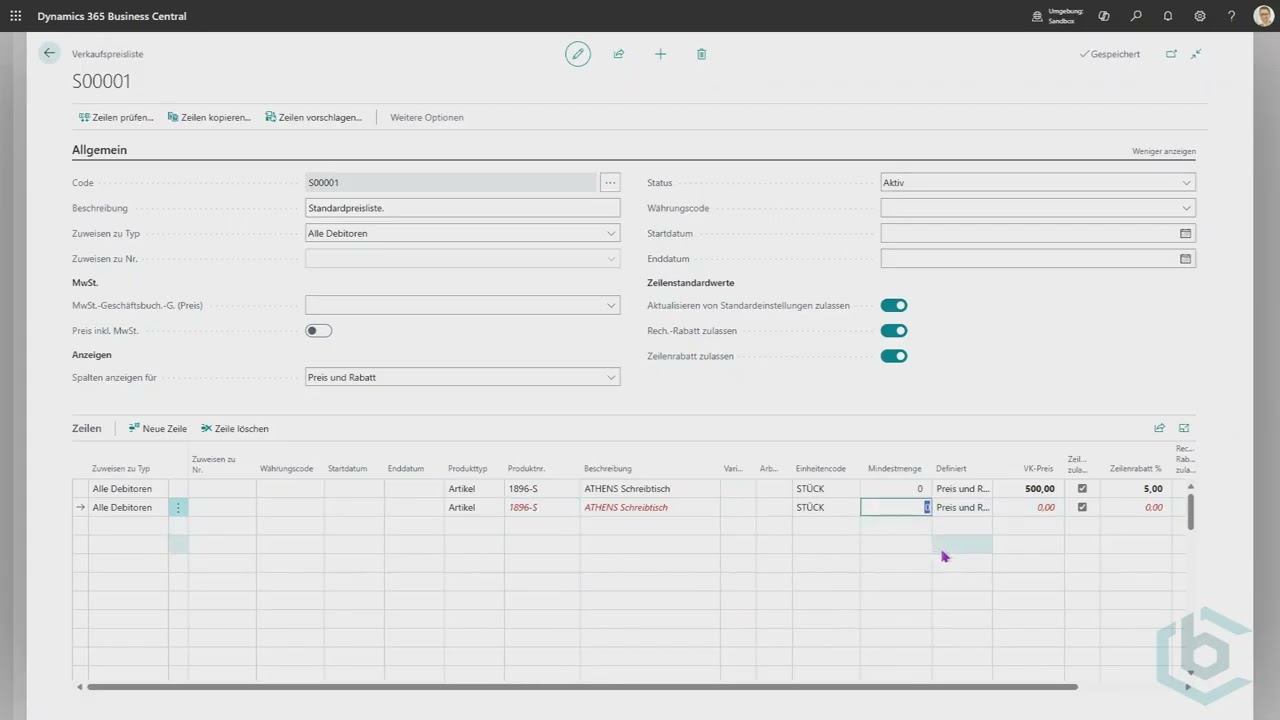Expand the Status dropdown showing Aktiv

point(1037,183)
